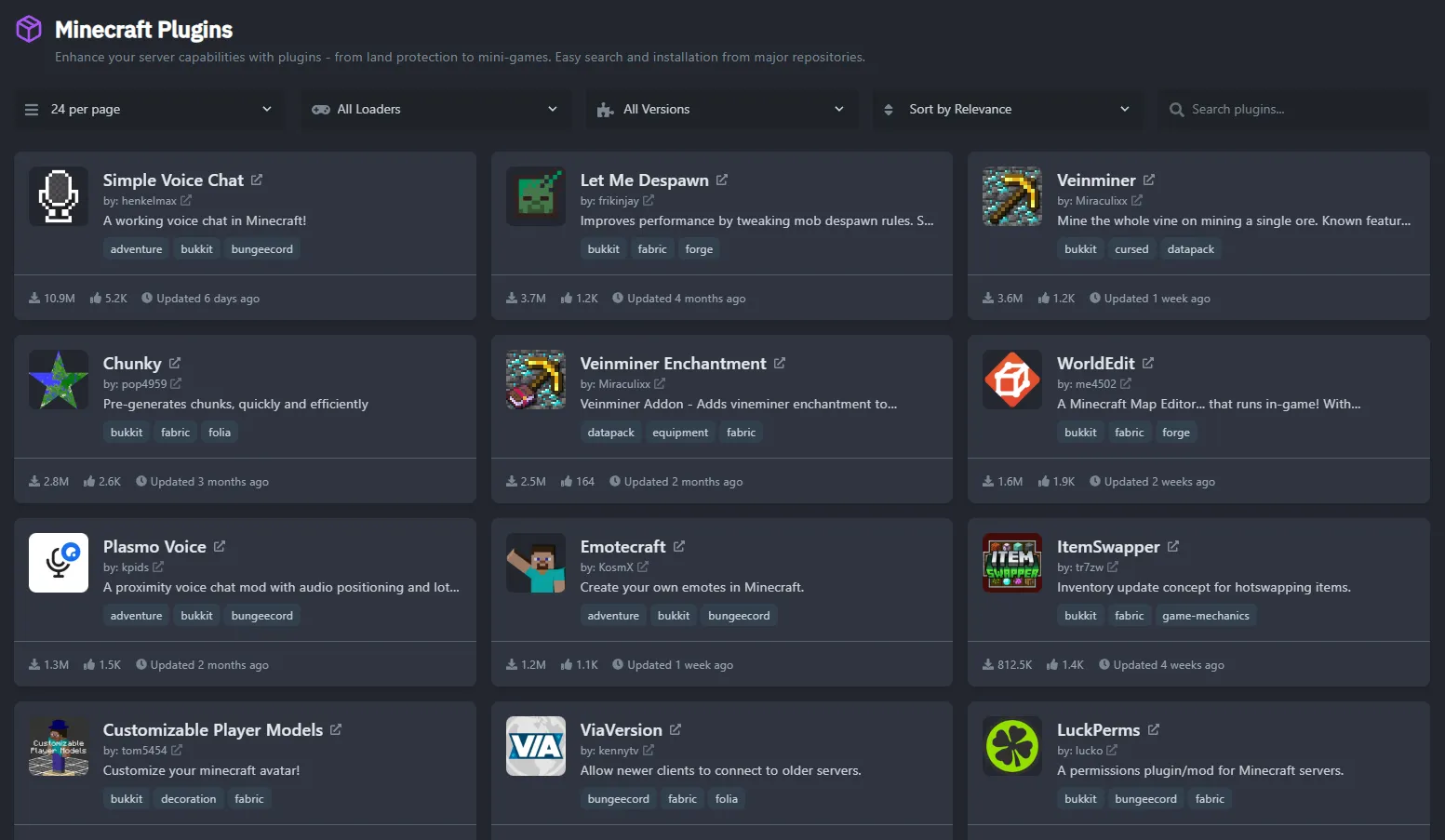Select the WorldEdit red cube icon
1445x840 pixels.
tap(1011, 380)
